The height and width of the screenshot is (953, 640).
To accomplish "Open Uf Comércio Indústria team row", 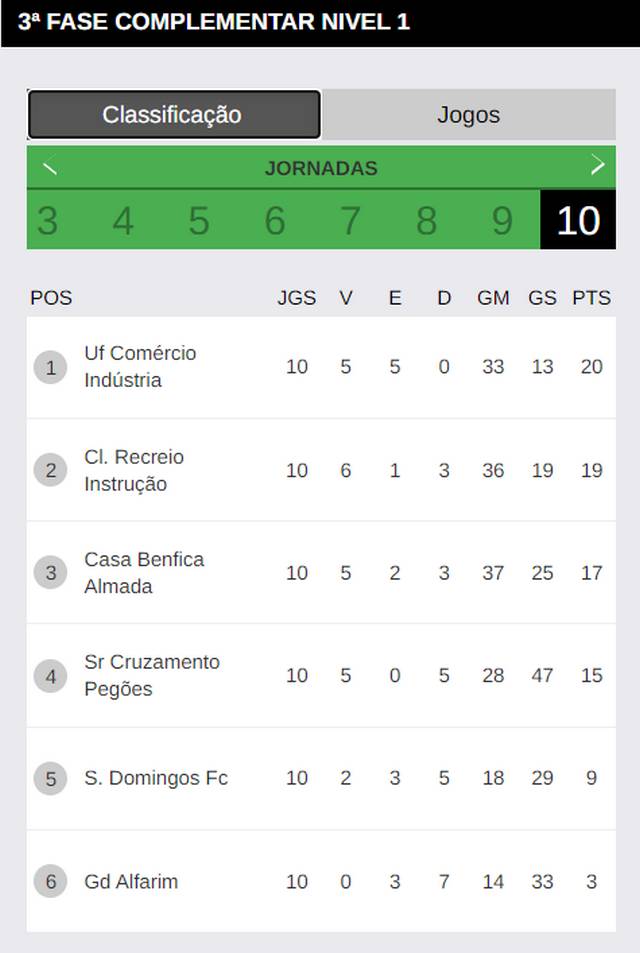I will click(x=321, y=367).
